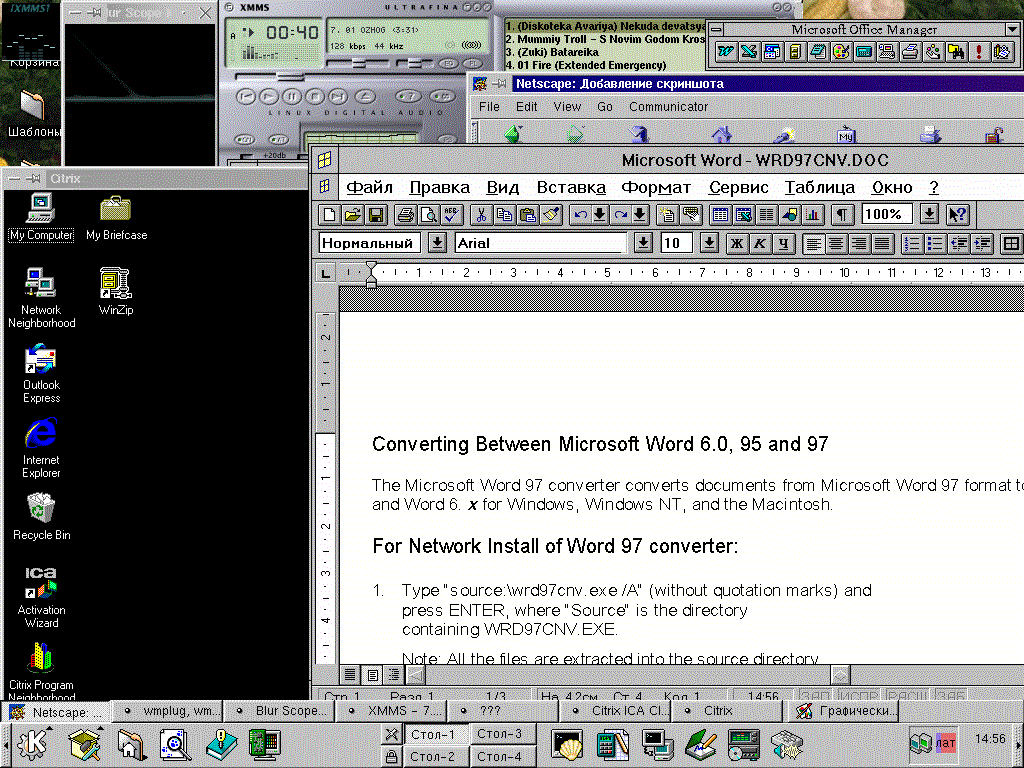The height and width of the screenshot is (768, 1024).
Task: Click the Copy icon in Word toolbar
Action: 504,214
